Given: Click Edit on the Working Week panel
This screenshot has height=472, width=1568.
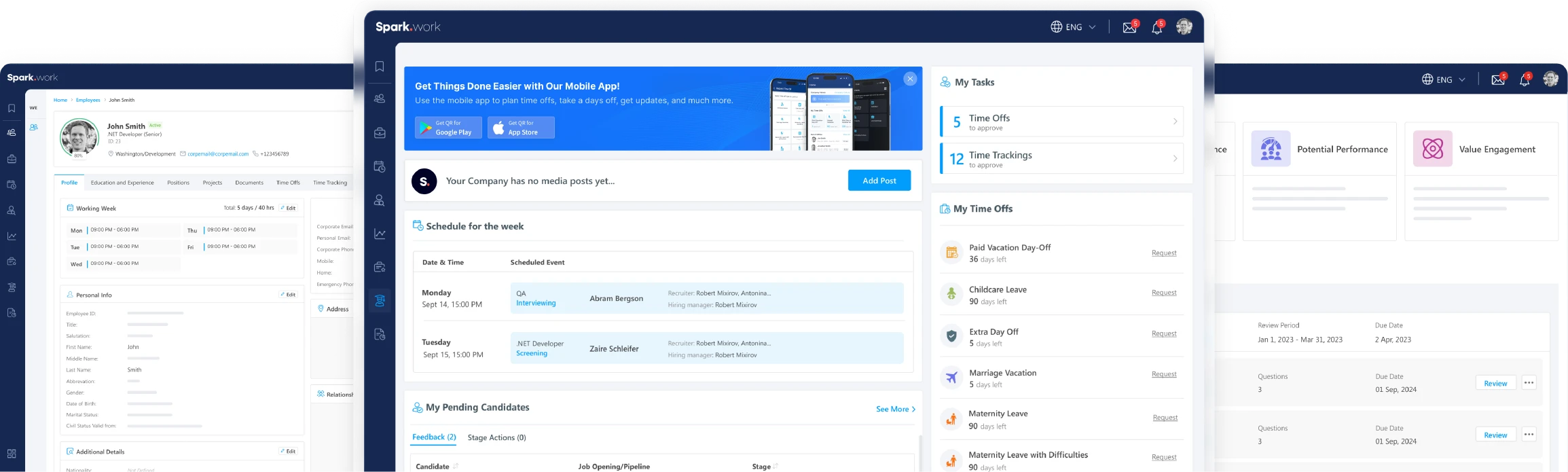Looking at the screenshot, I should (288, 208).
